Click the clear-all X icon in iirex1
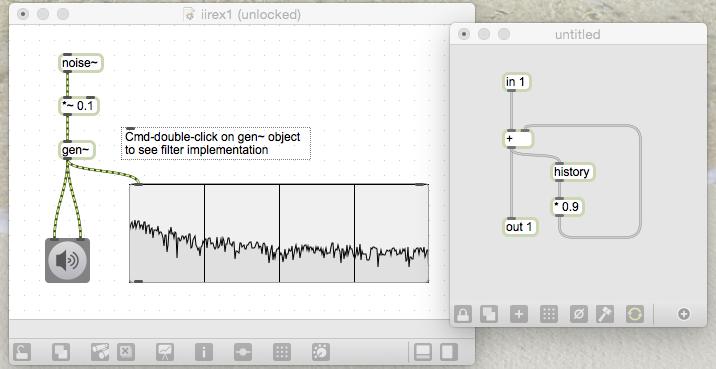The width and height of the screenshot is (716, 369). tap(126, 352)
